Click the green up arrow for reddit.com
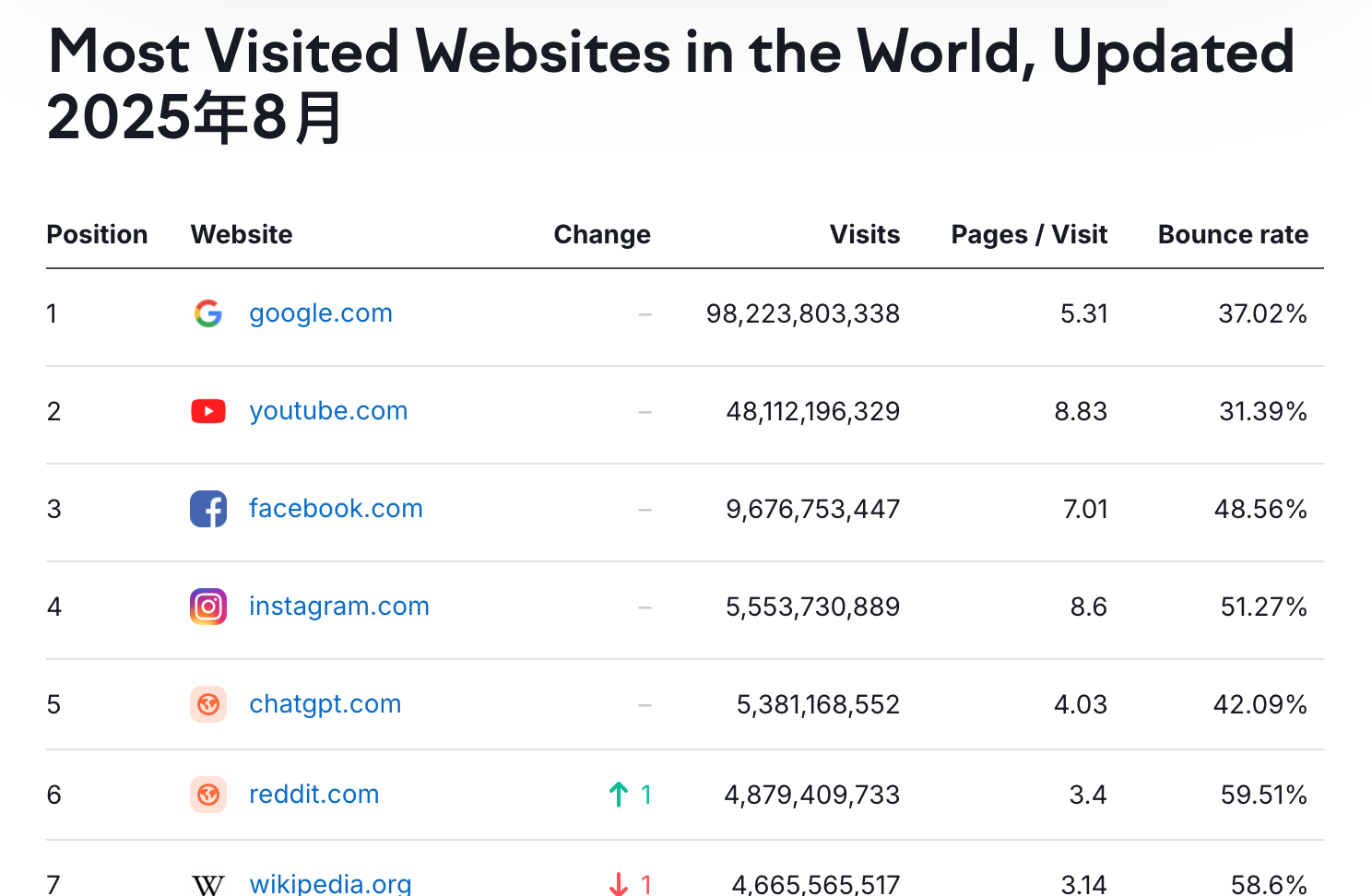Screen dimensions: 1372x896 point(618,794)
